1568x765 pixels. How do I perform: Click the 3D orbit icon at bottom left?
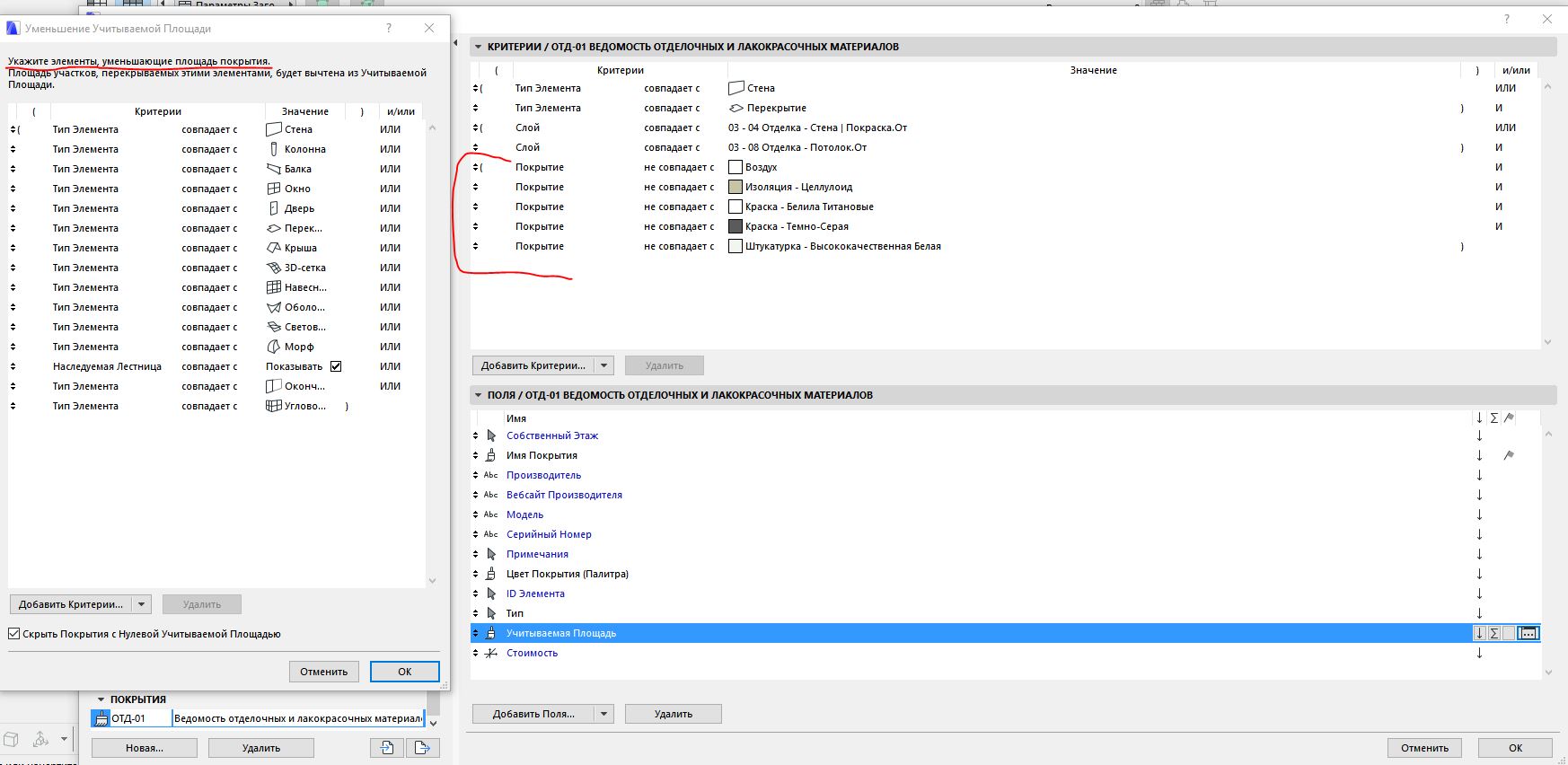(x=40, y=740)
